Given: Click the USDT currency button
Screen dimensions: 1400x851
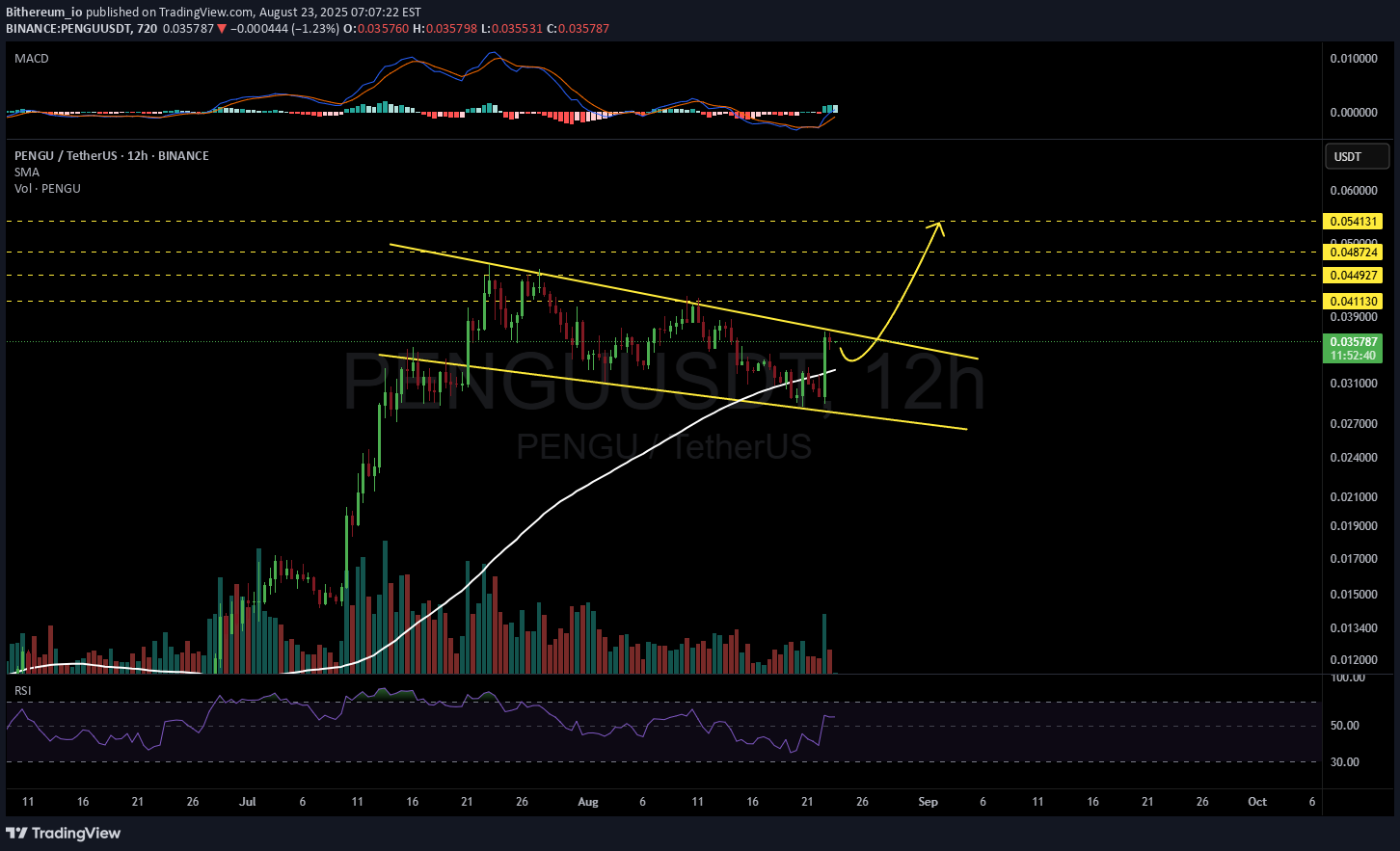Looking at the screenshot, I should pos(1358,156).
